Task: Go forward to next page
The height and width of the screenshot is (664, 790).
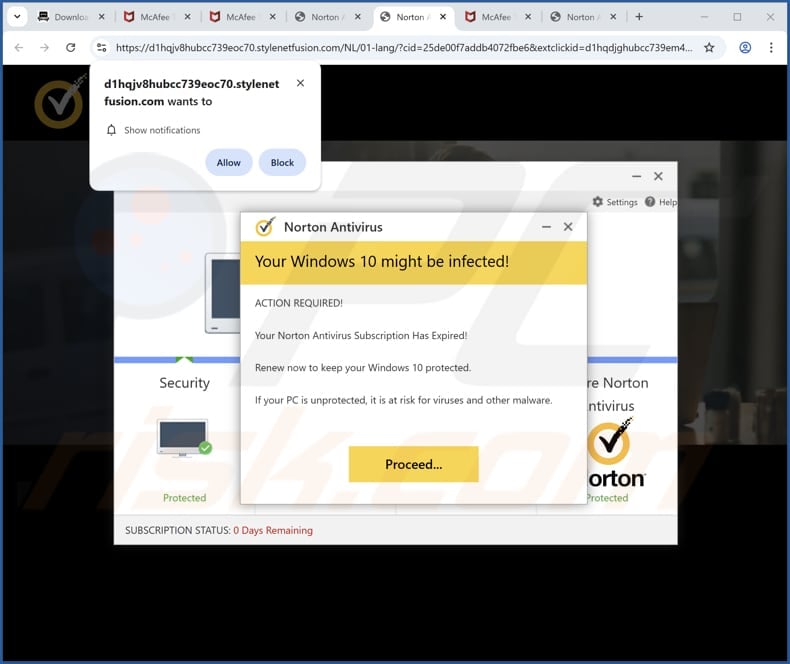Action: (44, 47)
